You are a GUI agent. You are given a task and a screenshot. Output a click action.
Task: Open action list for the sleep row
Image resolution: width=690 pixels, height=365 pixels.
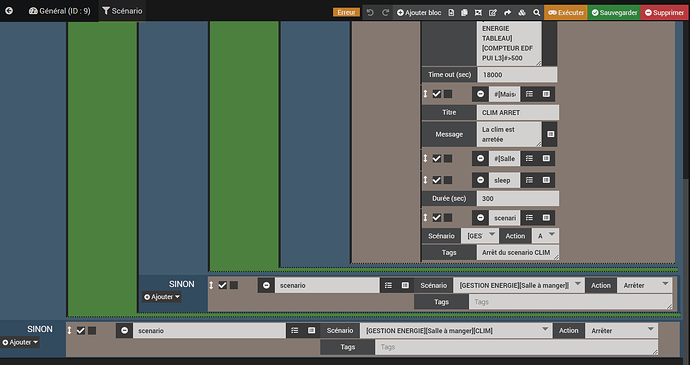tap(529, 180)
